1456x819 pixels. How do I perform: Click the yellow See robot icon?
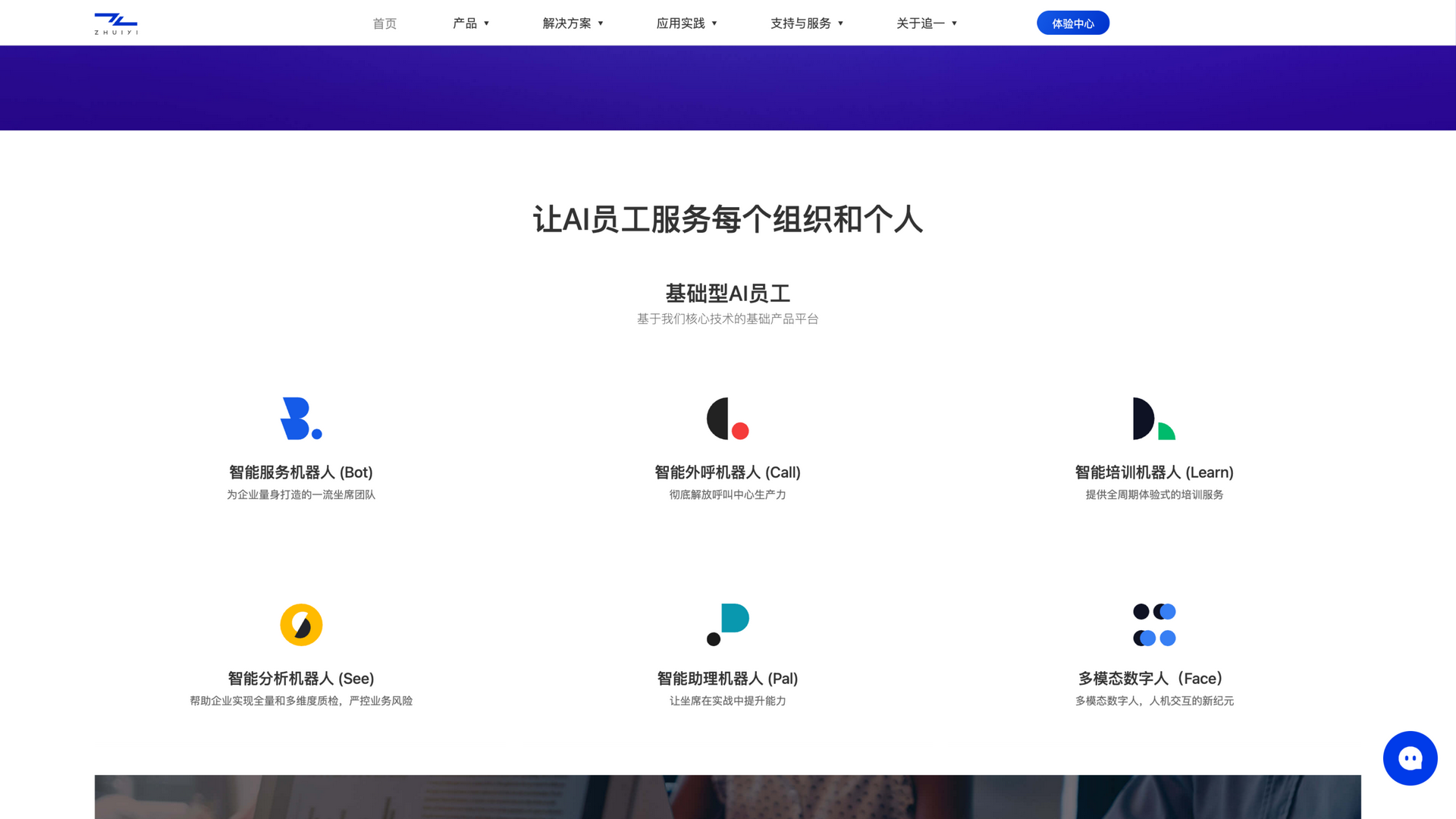301,625
